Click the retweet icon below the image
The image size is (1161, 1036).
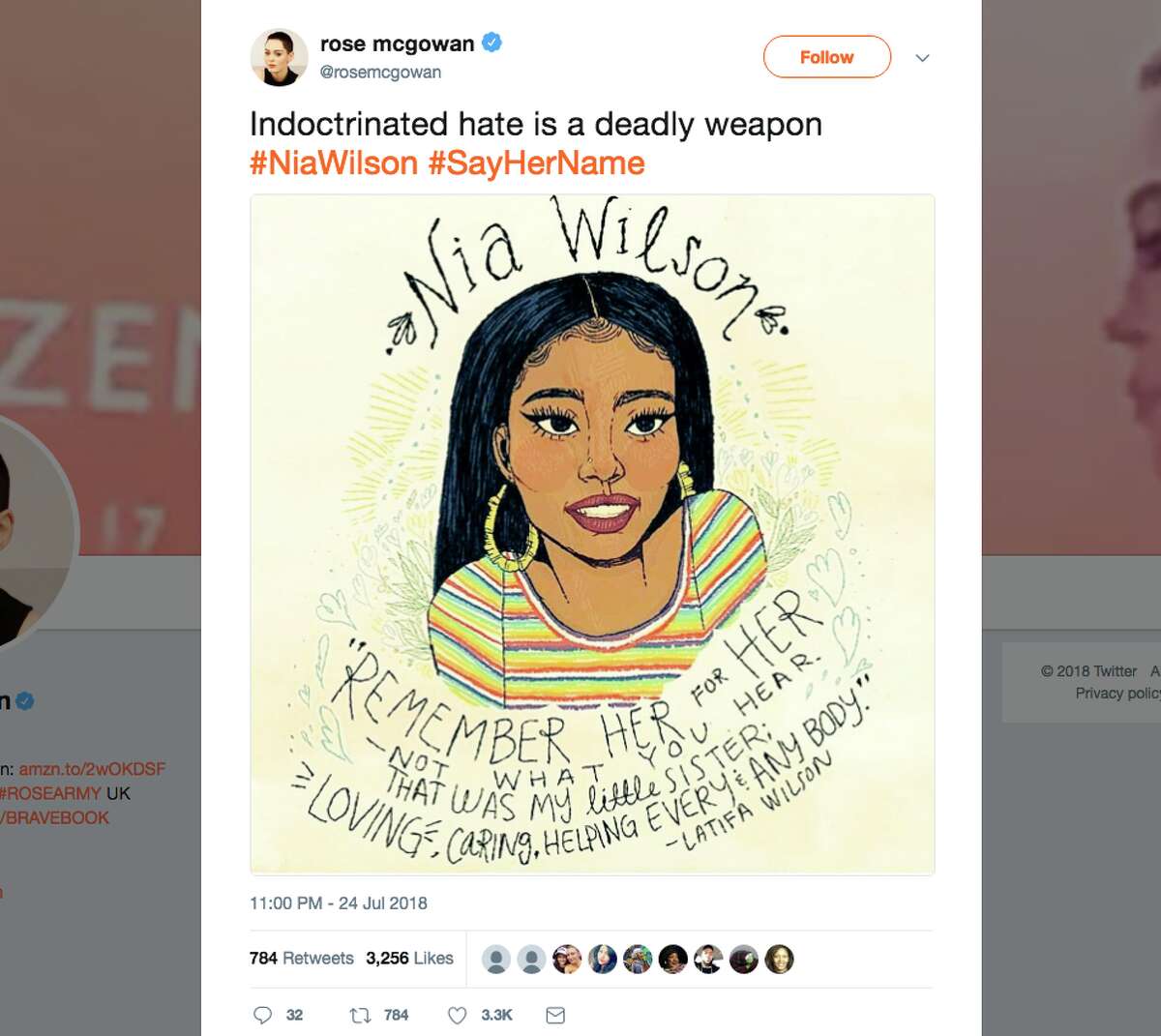click(x=361, y=1015)
